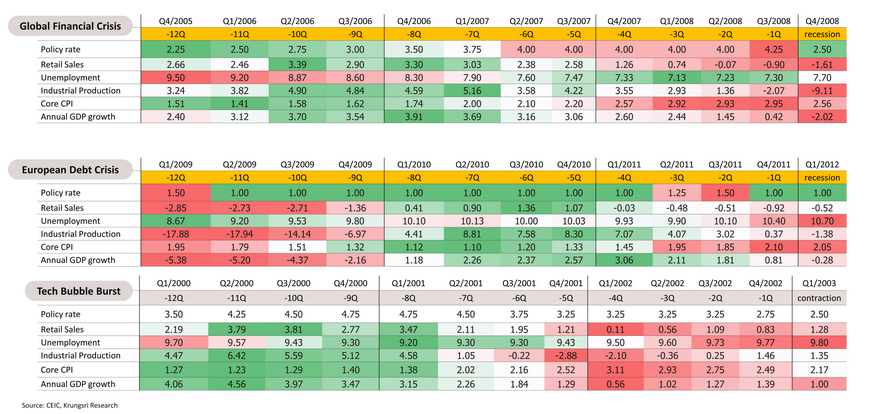Select the red -17.88 Industrial Production cell
The width and height of the screenshot is (870, 414).
pyautogui.click(x=176, y=234)
